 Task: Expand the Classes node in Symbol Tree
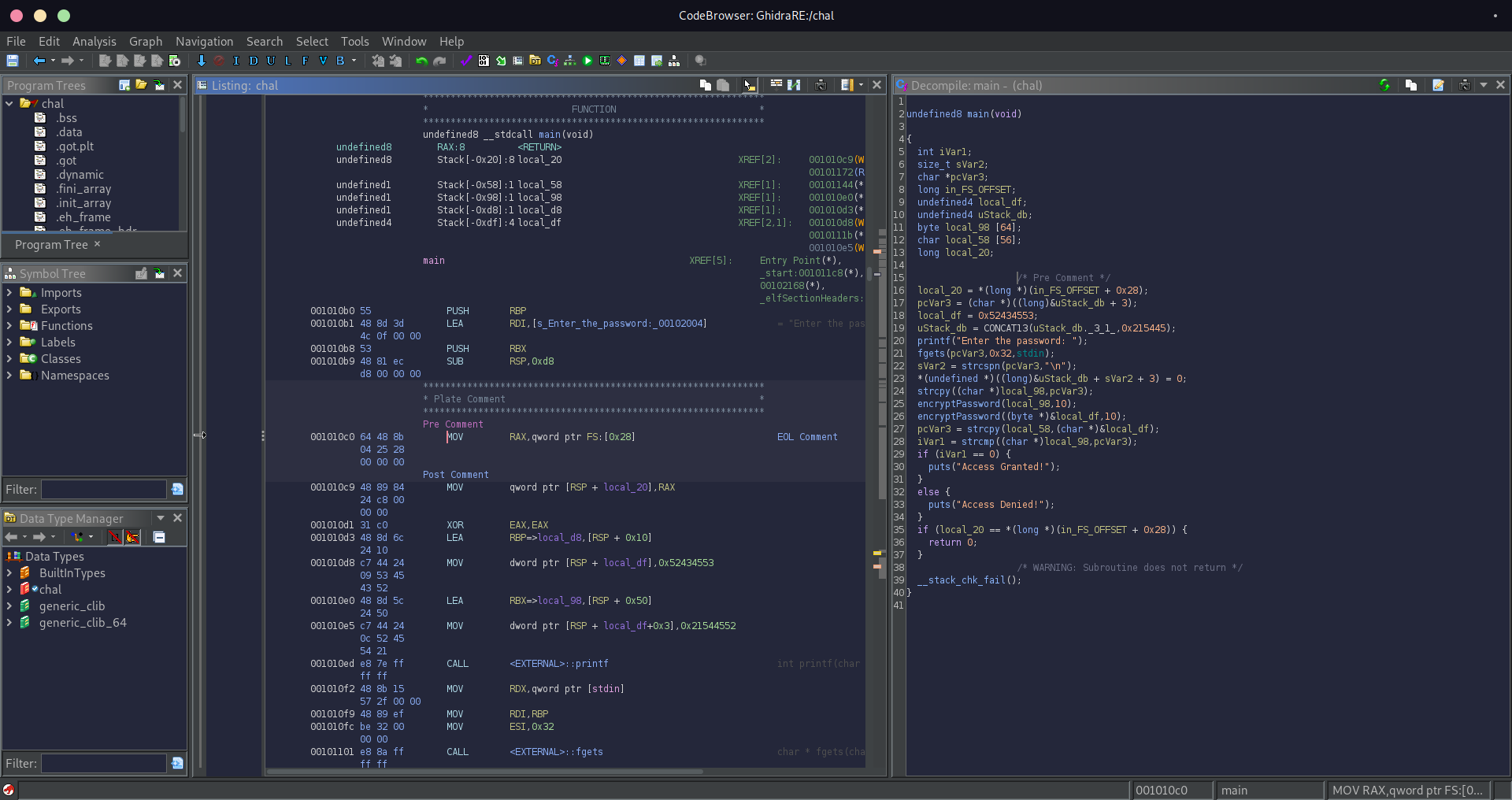tap(9, 359)
